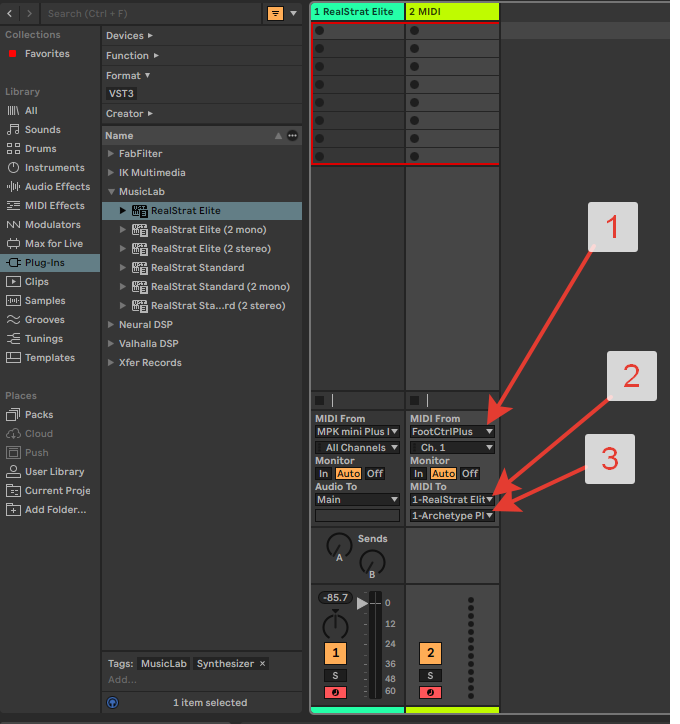Toggle the orange filter view button
680x724 pixels.
[x=275, y=13]
